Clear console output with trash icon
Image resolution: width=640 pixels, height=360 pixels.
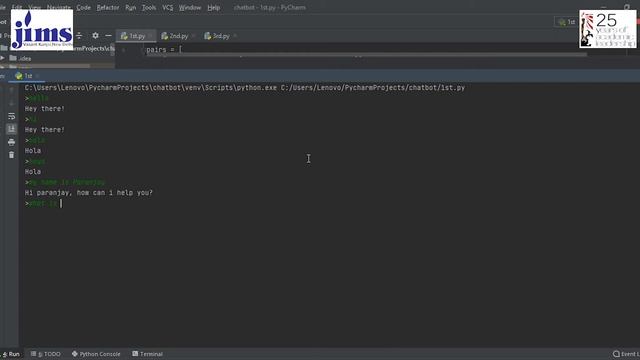click(11, 155)
